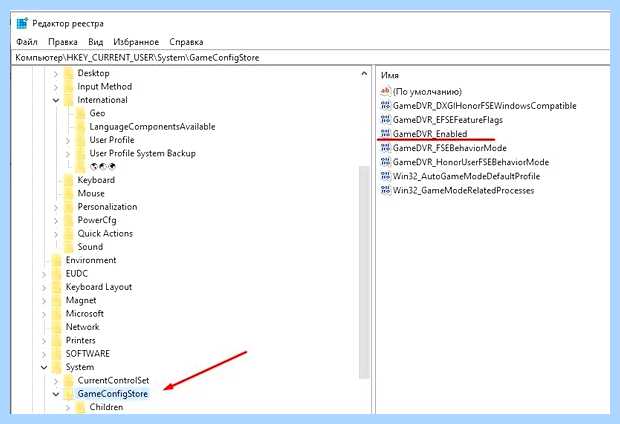Screen dimensions: 620x424
Task: Select the Win32_AutoGameModeDefaultProfile value name
Action: [466, 176]
